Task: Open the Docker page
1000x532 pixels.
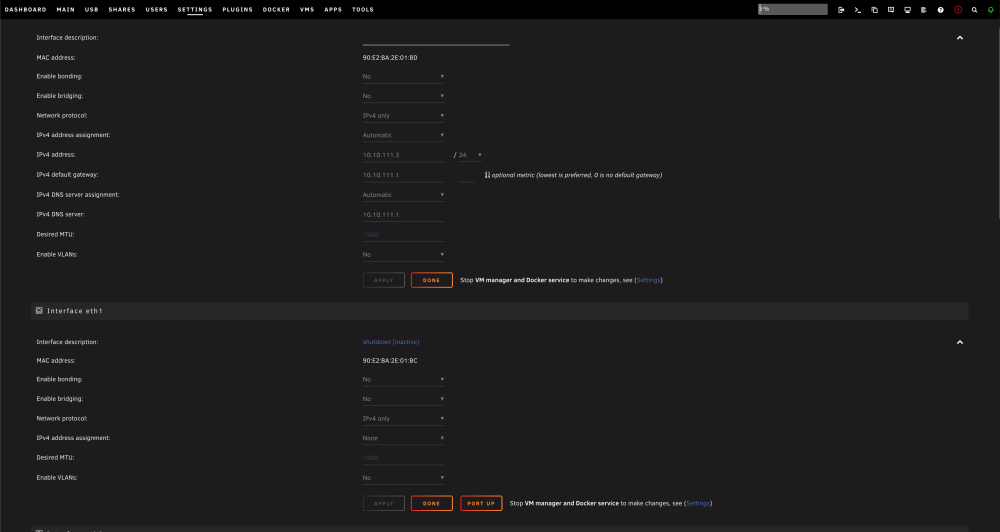Action: click(x=276, y=10)
